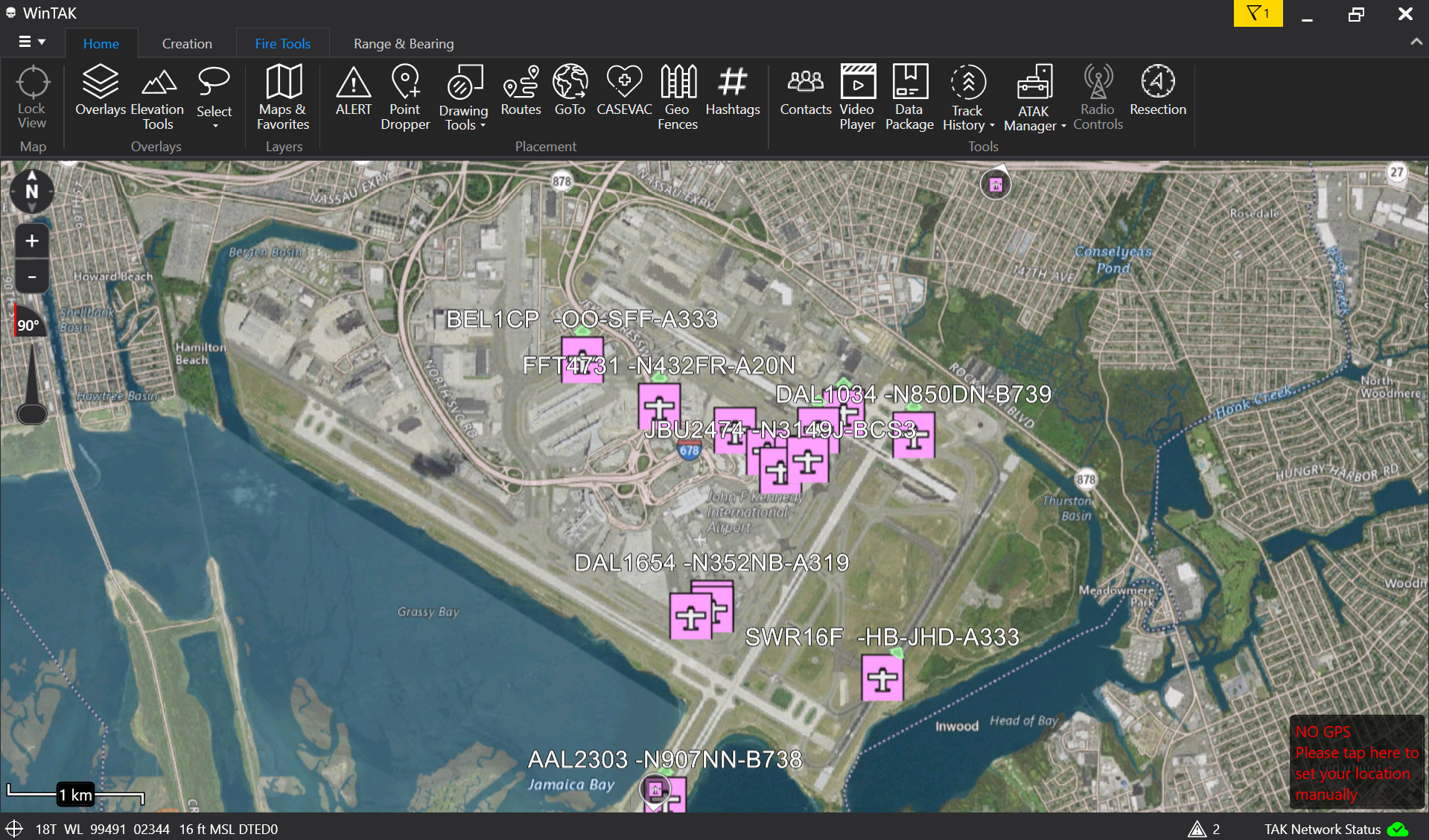
Task: Select the BEL1CP aircraft marker
Action: point(582,360)
